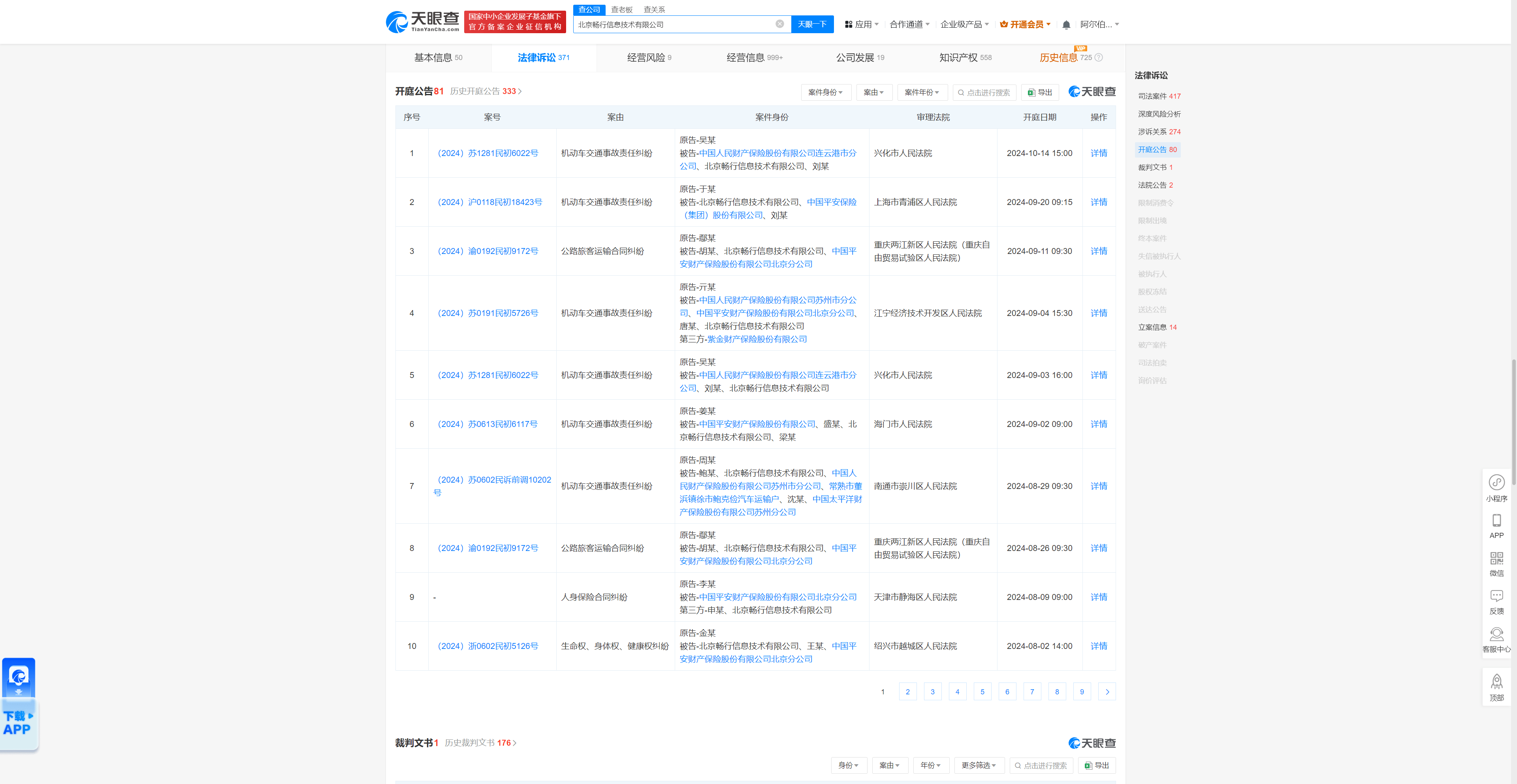Open 法院公告 2 in sidebar
This screenshot has height=784, width=1517.
coord(1155,185)
